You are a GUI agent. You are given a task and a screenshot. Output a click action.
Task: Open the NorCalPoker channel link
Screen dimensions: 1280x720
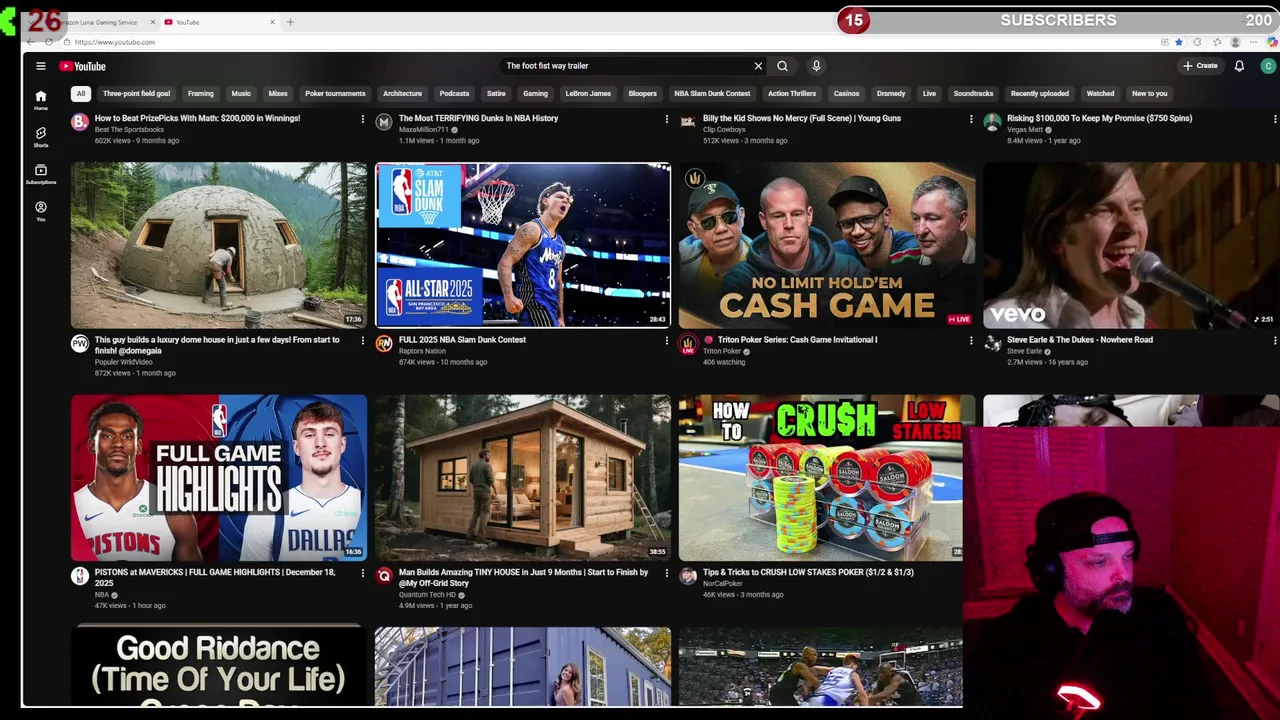pos(723,583)
